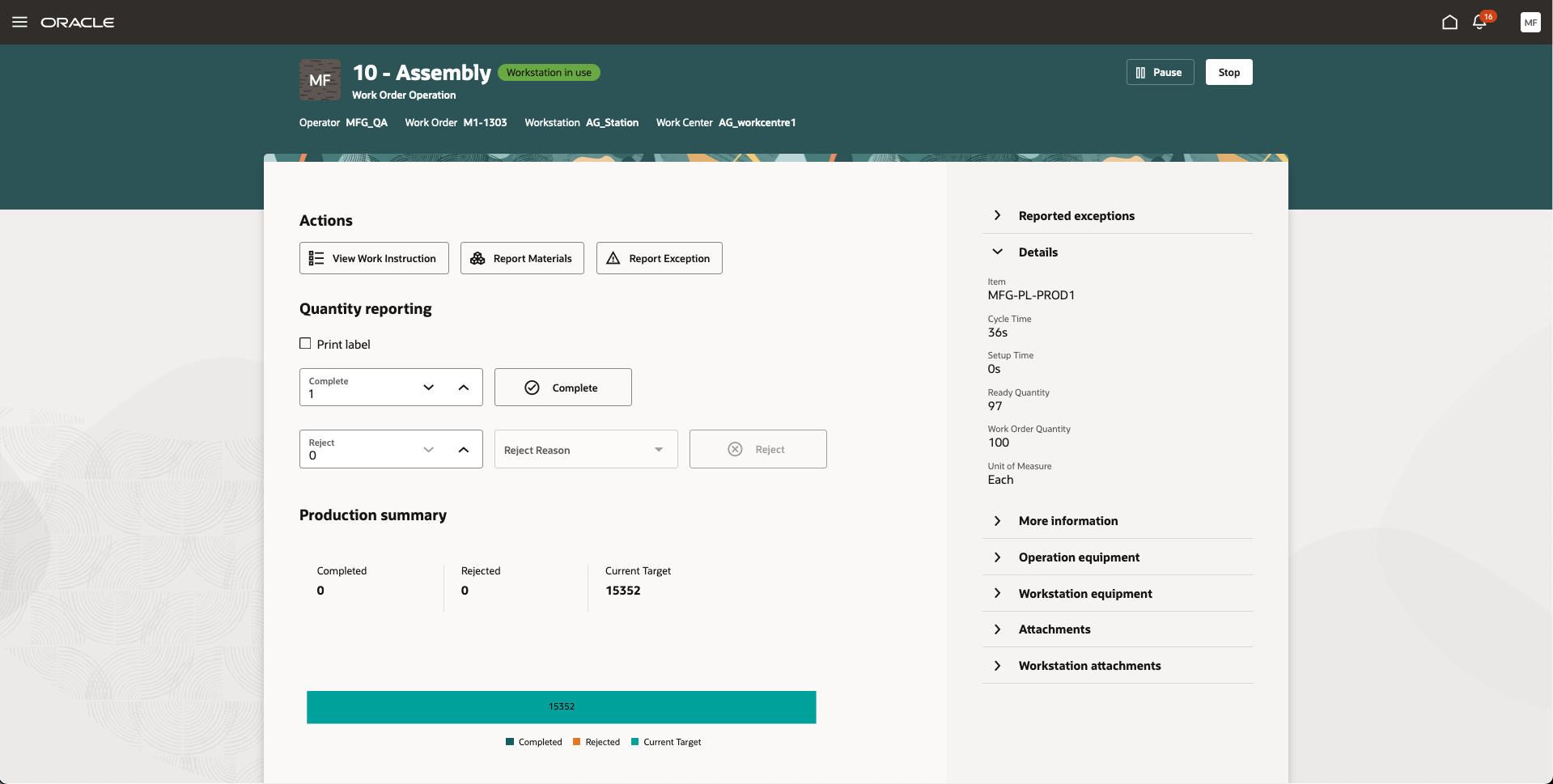Click the Ready Quantity value 97

(995, 406)
